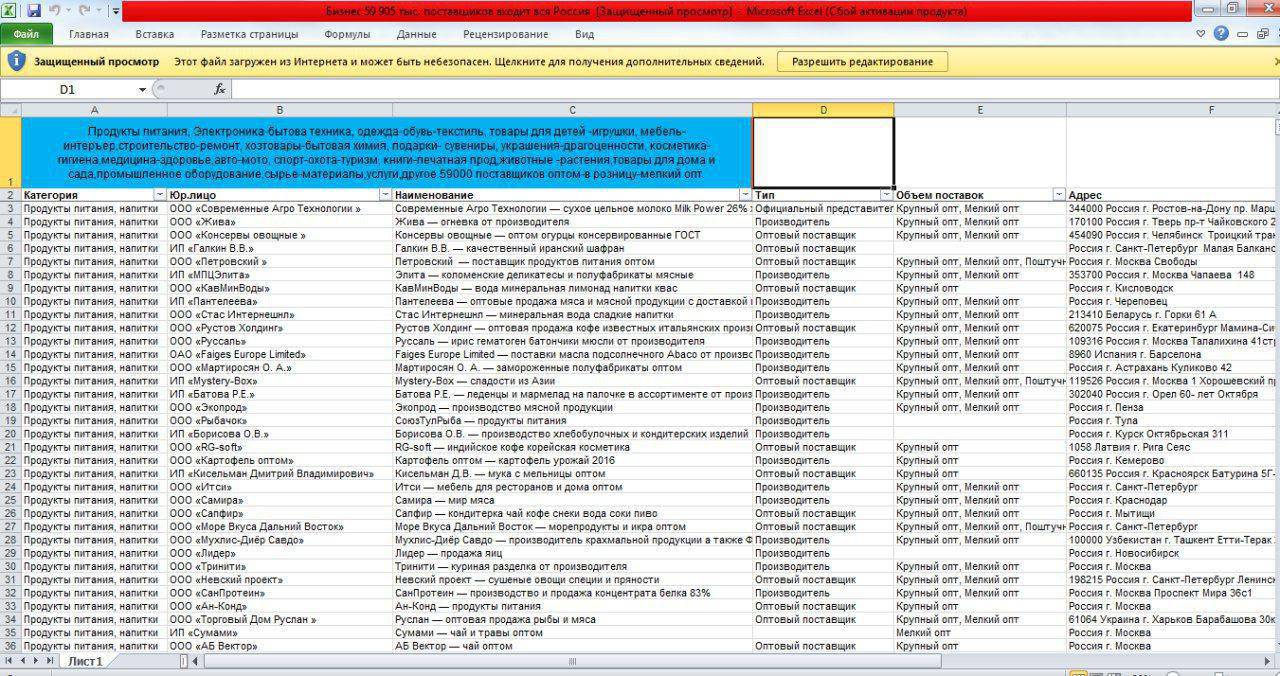This screenshot has width=1280, height=676.
Task: Go to last sheet navigation arrow
Action: (x=49, y=661)
